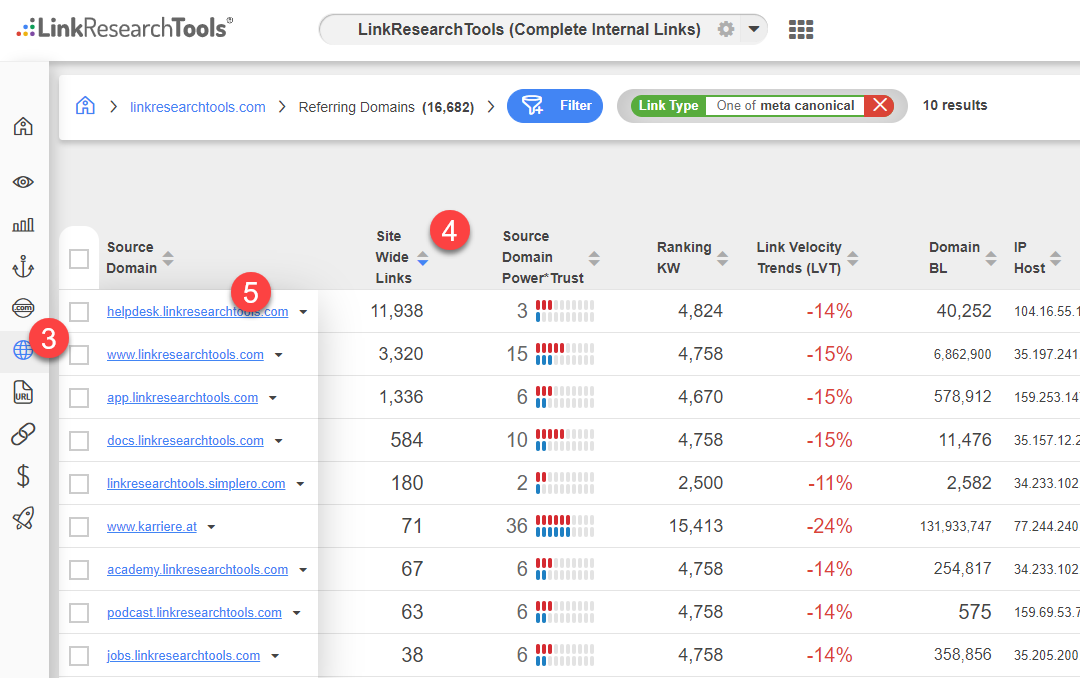Image resolution: width=1080 pixels, height=680 pixels.
Task: Open project settings gear icon
Action: pyautogui.click(x=725, y=30)
